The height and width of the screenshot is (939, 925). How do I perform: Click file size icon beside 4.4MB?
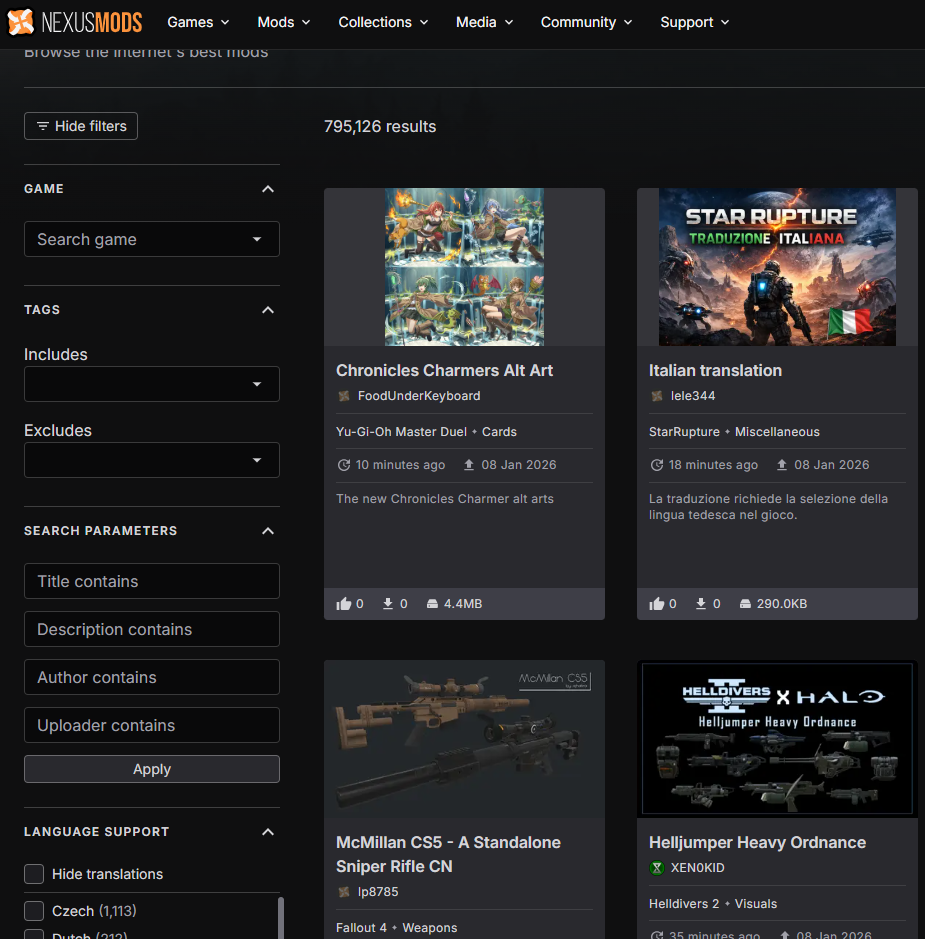[x=432, y=604]
